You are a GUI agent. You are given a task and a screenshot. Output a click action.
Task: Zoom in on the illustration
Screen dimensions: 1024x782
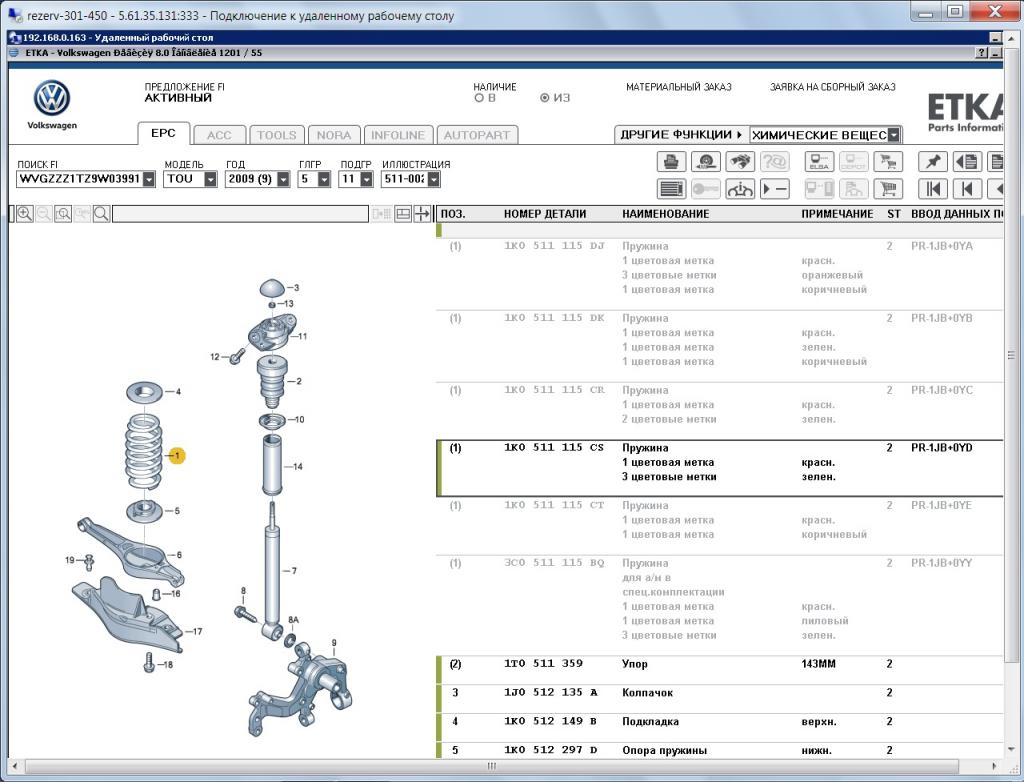(x=25, y=214)
